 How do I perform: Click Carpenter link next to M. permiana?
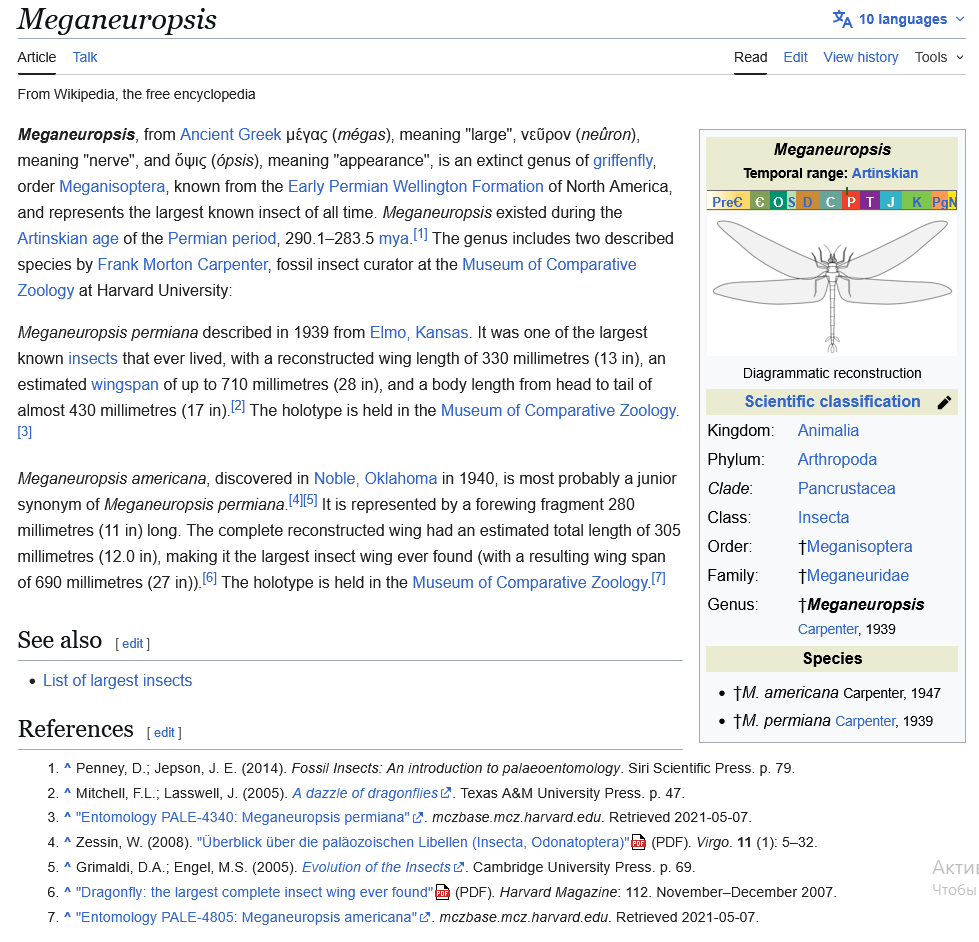[865, 722]
